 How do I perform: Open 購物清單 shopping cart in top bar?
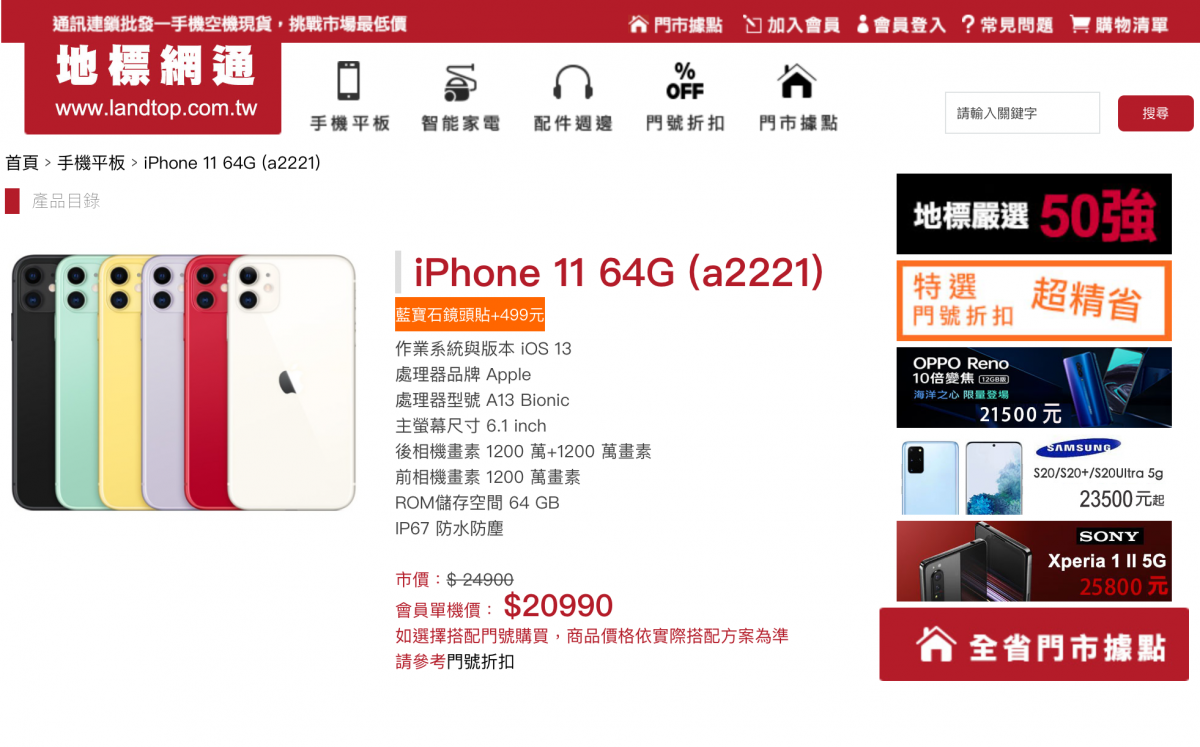(x=1119, y=24)
